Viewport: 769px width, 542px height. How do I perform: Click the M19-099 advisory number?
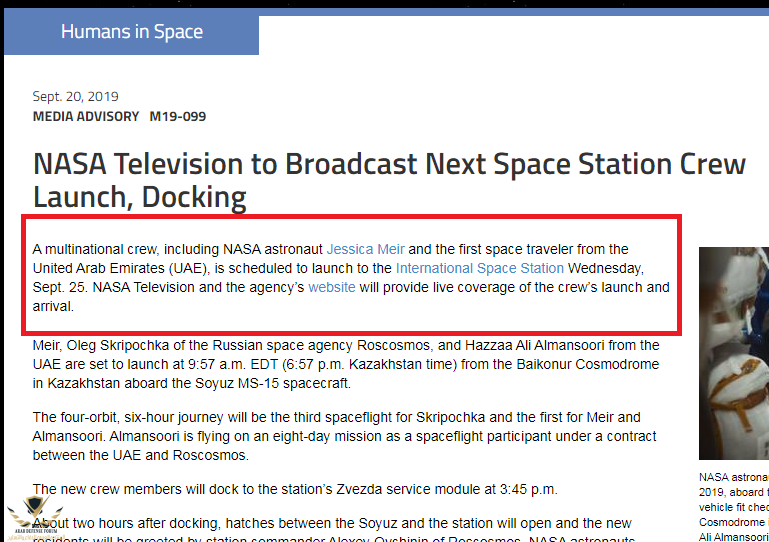pyautogui.click(x=178, y=117)
